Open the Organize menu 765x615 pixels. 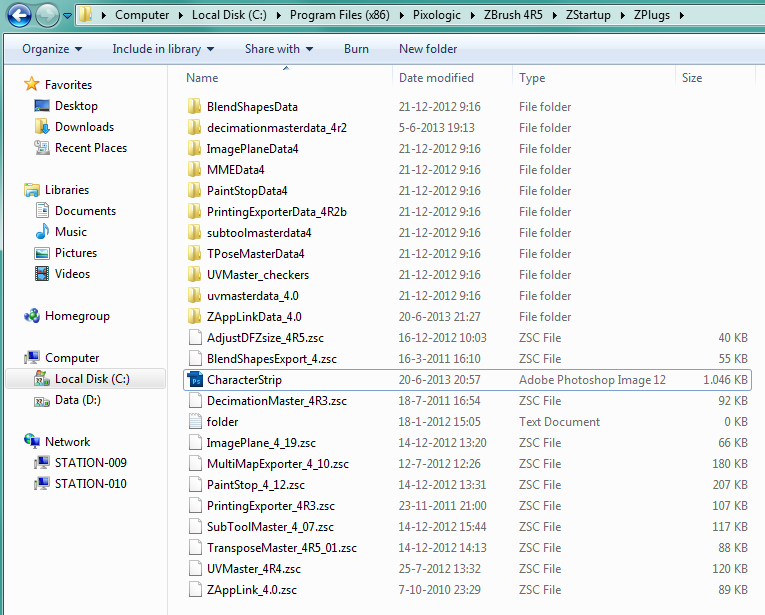(x=52, y=49)
